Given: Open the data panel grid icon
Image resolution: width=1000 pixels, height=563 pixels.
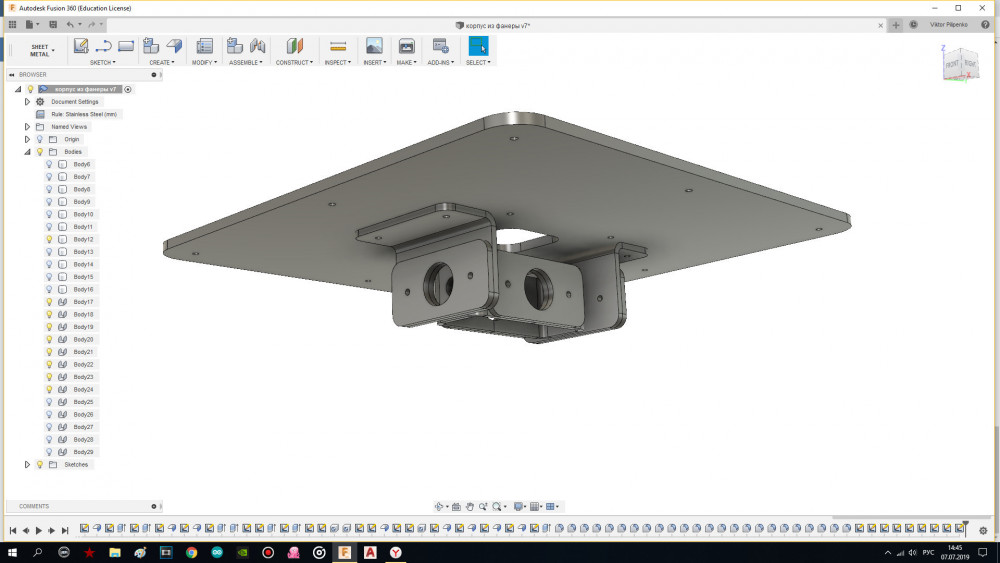Looking at the screenshot, I should click(x=12, y=25).
